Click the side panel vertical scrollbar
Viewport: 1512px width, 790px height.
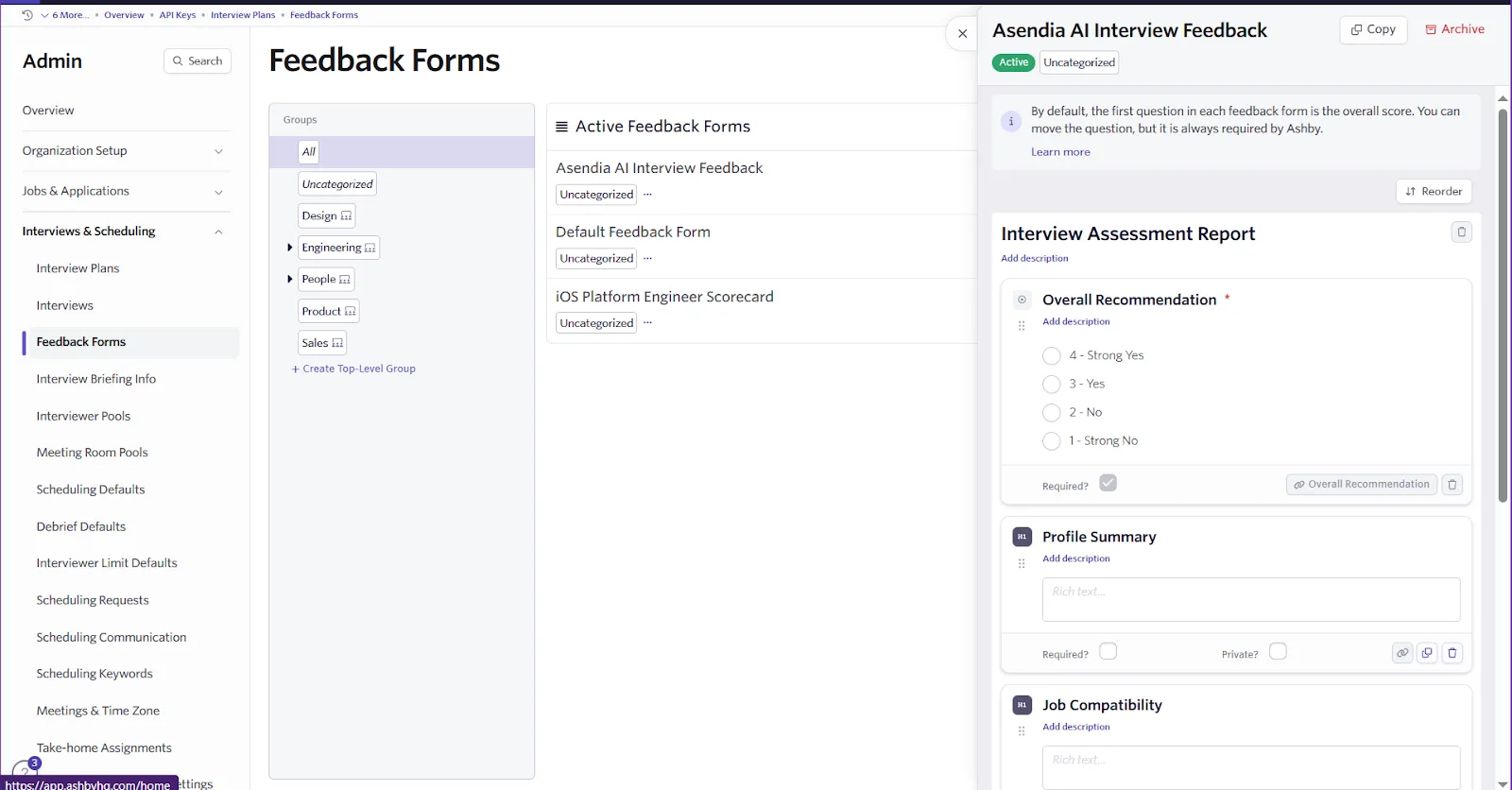click(1503, 305)
